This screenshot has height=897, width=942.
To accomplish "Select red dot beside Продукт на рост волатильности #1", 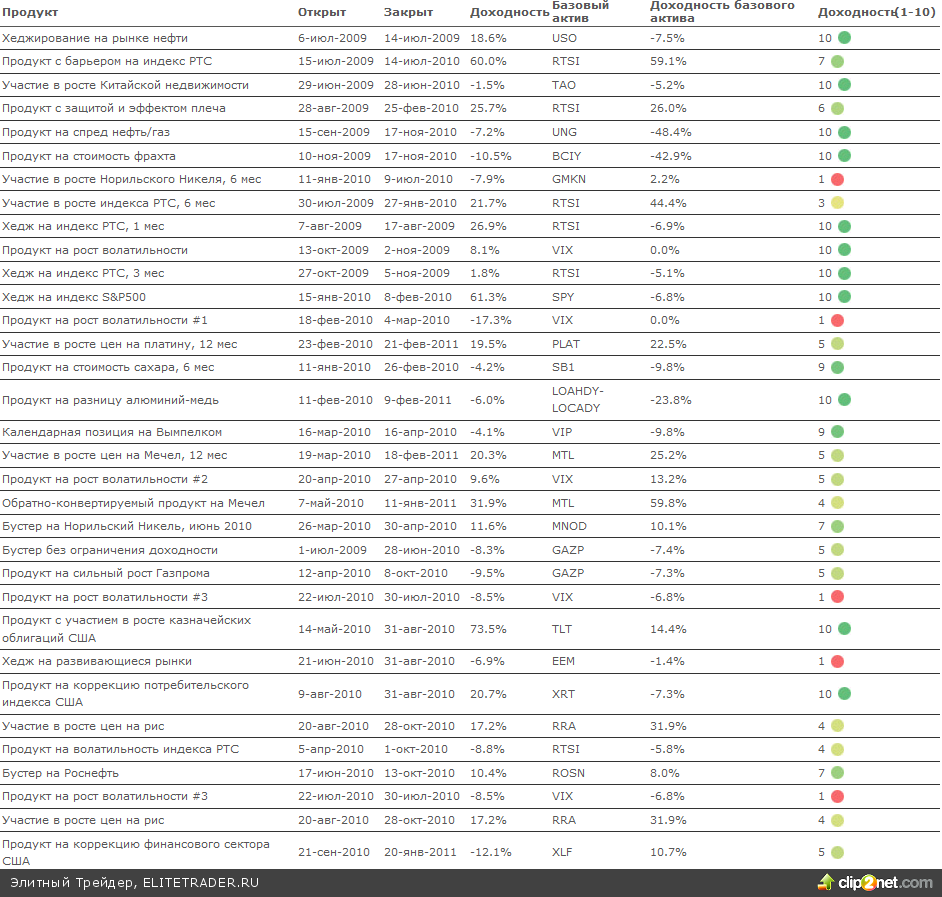I will [837, 320].
